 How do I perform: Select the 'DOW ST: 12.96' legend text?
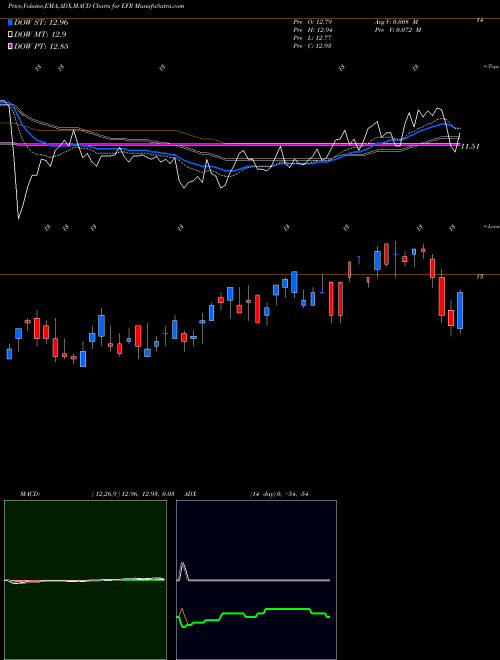click(x=41, y=23)
